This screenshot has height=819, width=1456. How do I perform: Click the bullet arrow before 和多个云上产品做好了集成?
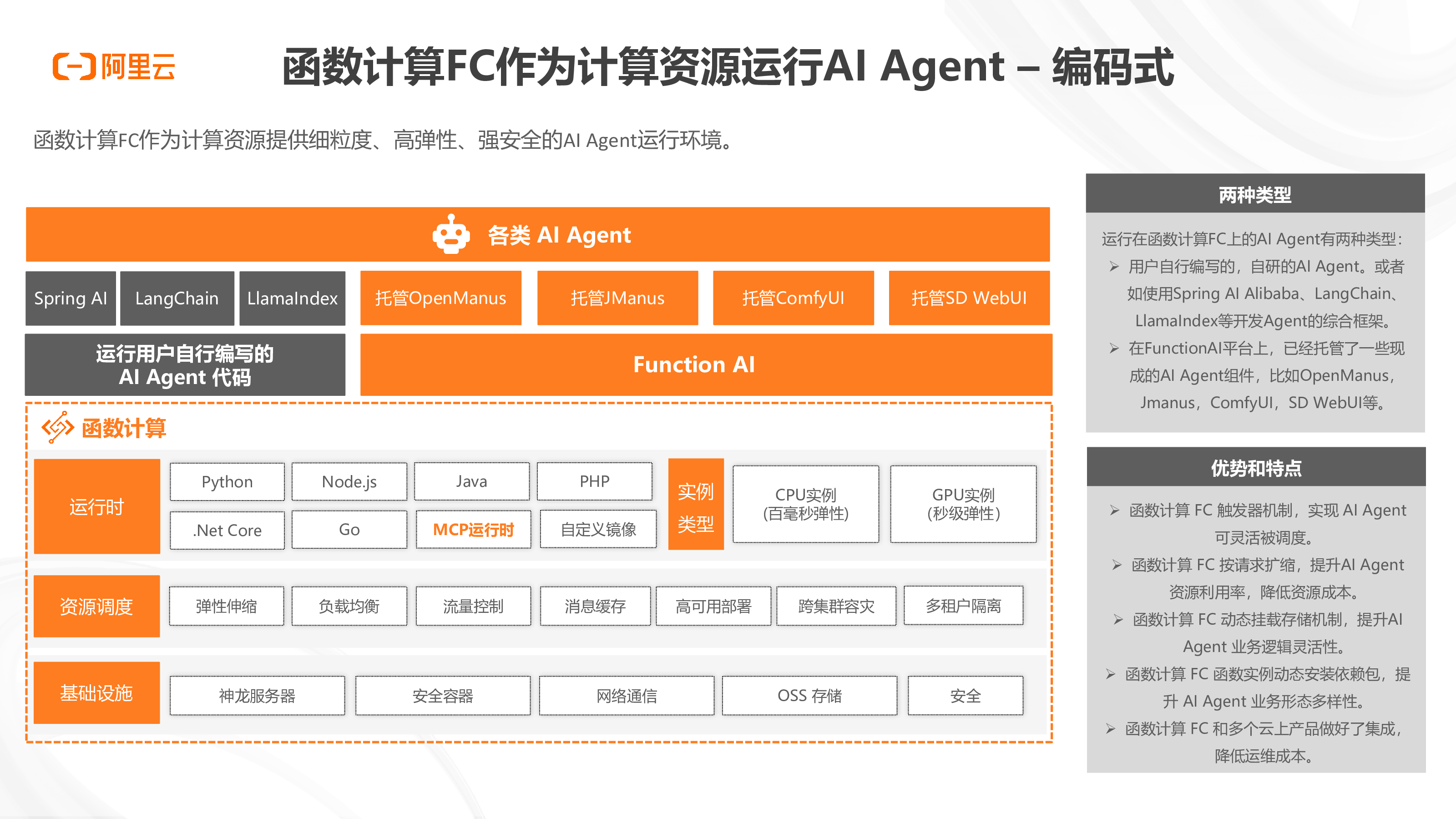[x=1111, y=729]
